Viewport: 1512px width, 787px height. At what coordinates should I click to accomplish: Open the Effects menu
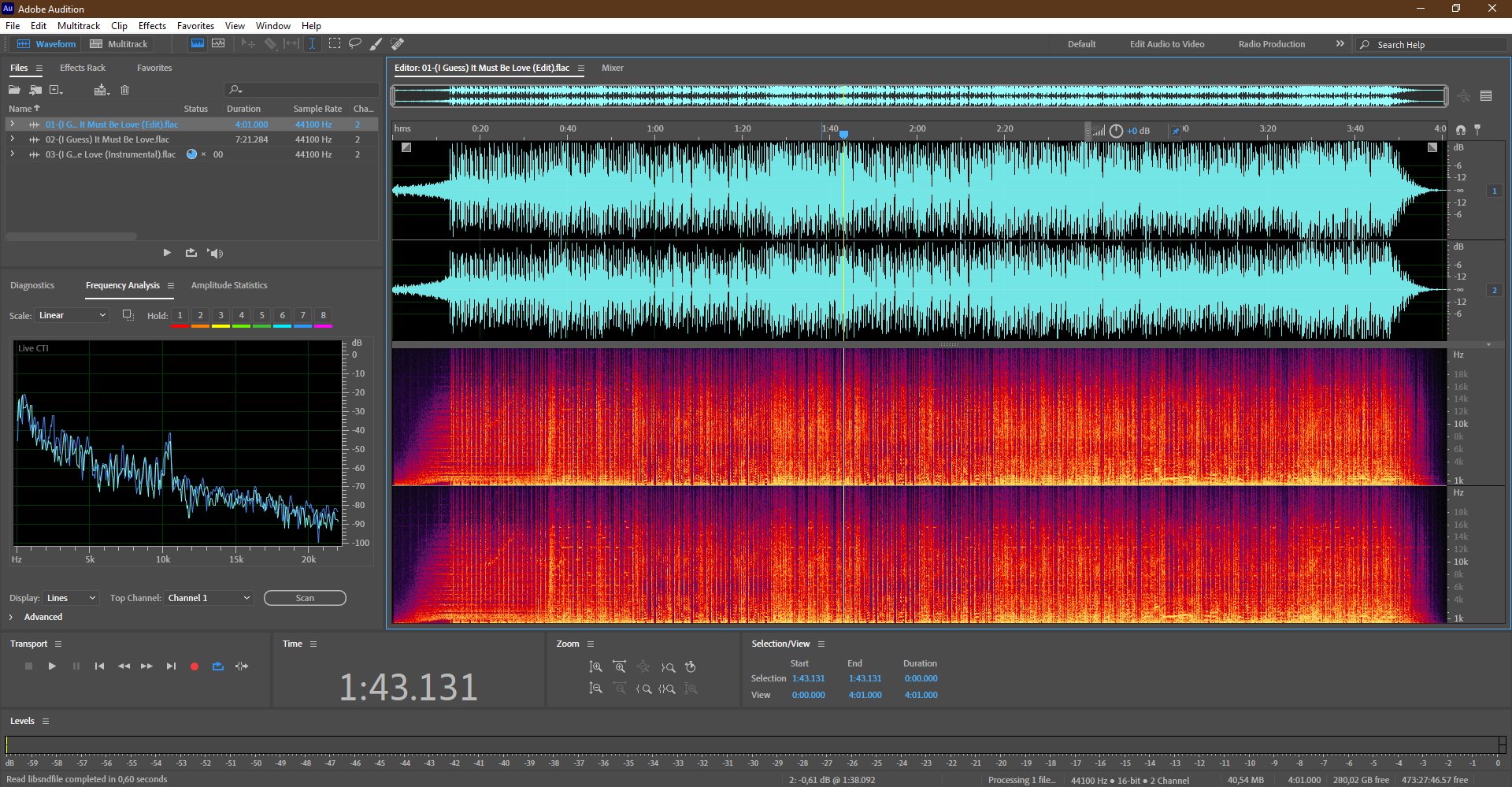[x=152, y=26]
